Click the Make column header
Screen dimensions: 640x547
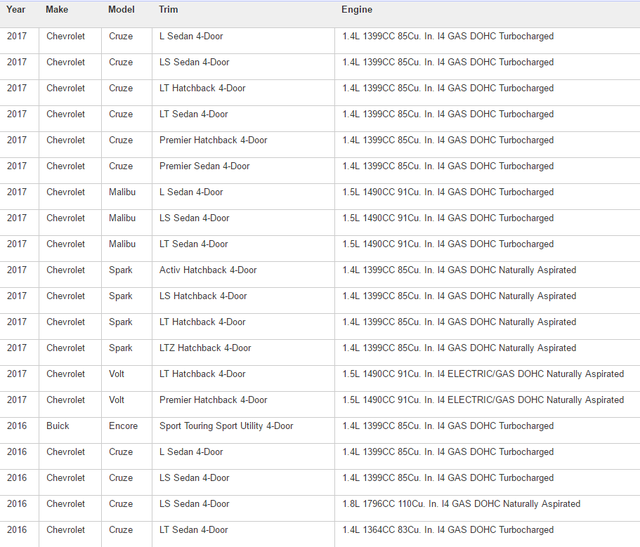[x=57, y=9]
